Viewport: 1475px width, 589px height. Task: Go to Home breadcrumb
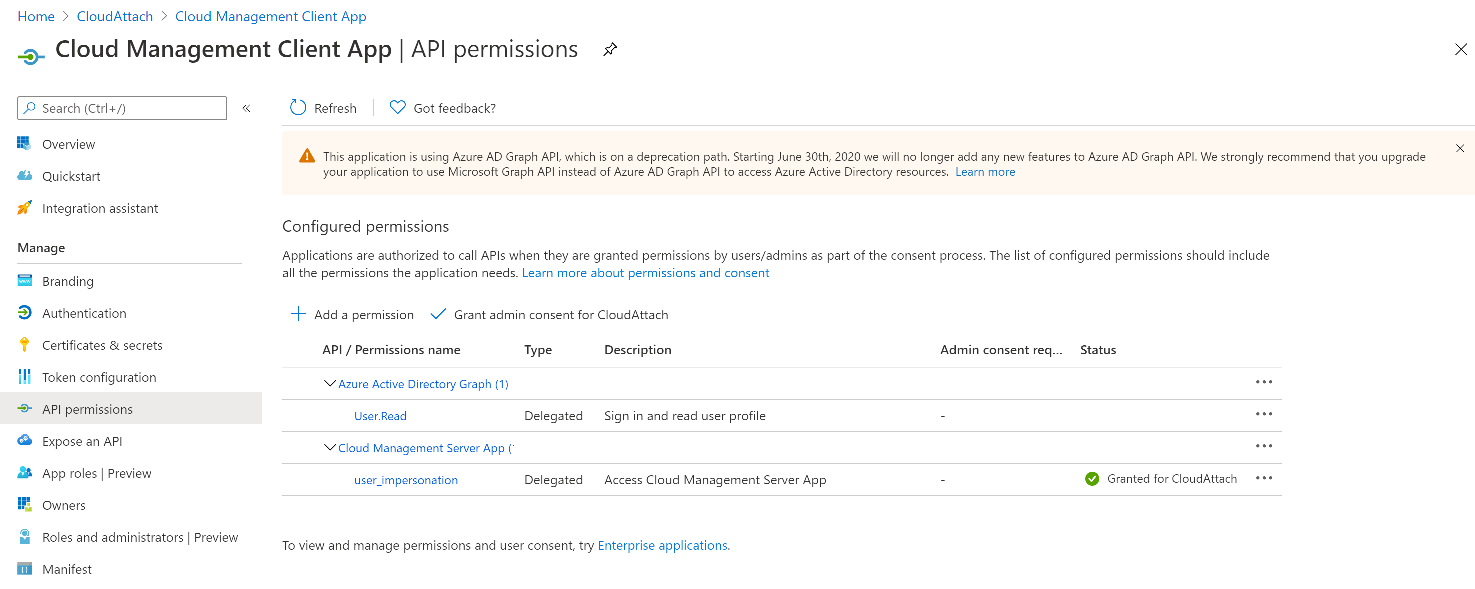click(x=36, y=16)
